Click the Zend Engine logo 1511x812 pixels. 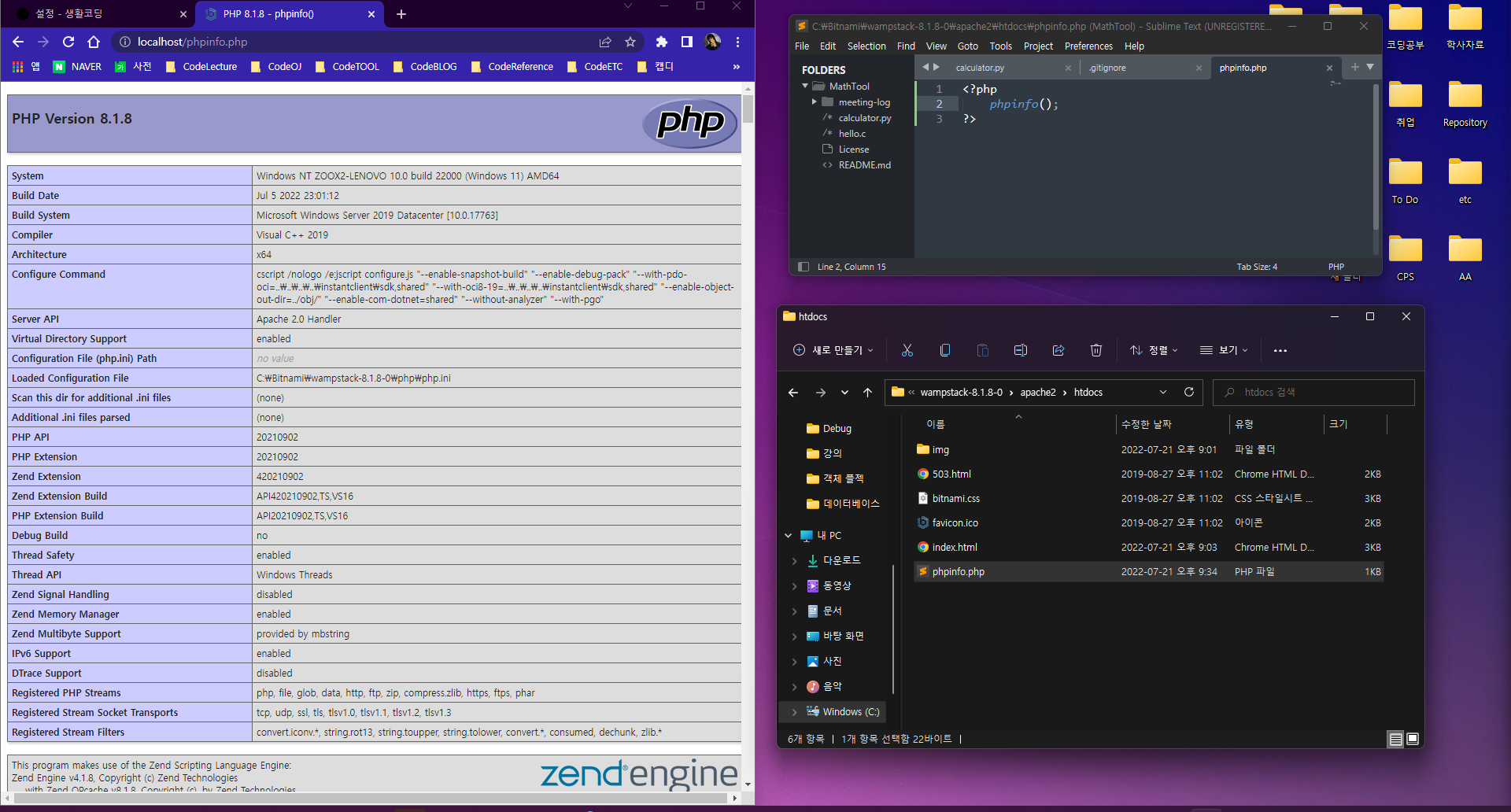(x=638, y=774)
